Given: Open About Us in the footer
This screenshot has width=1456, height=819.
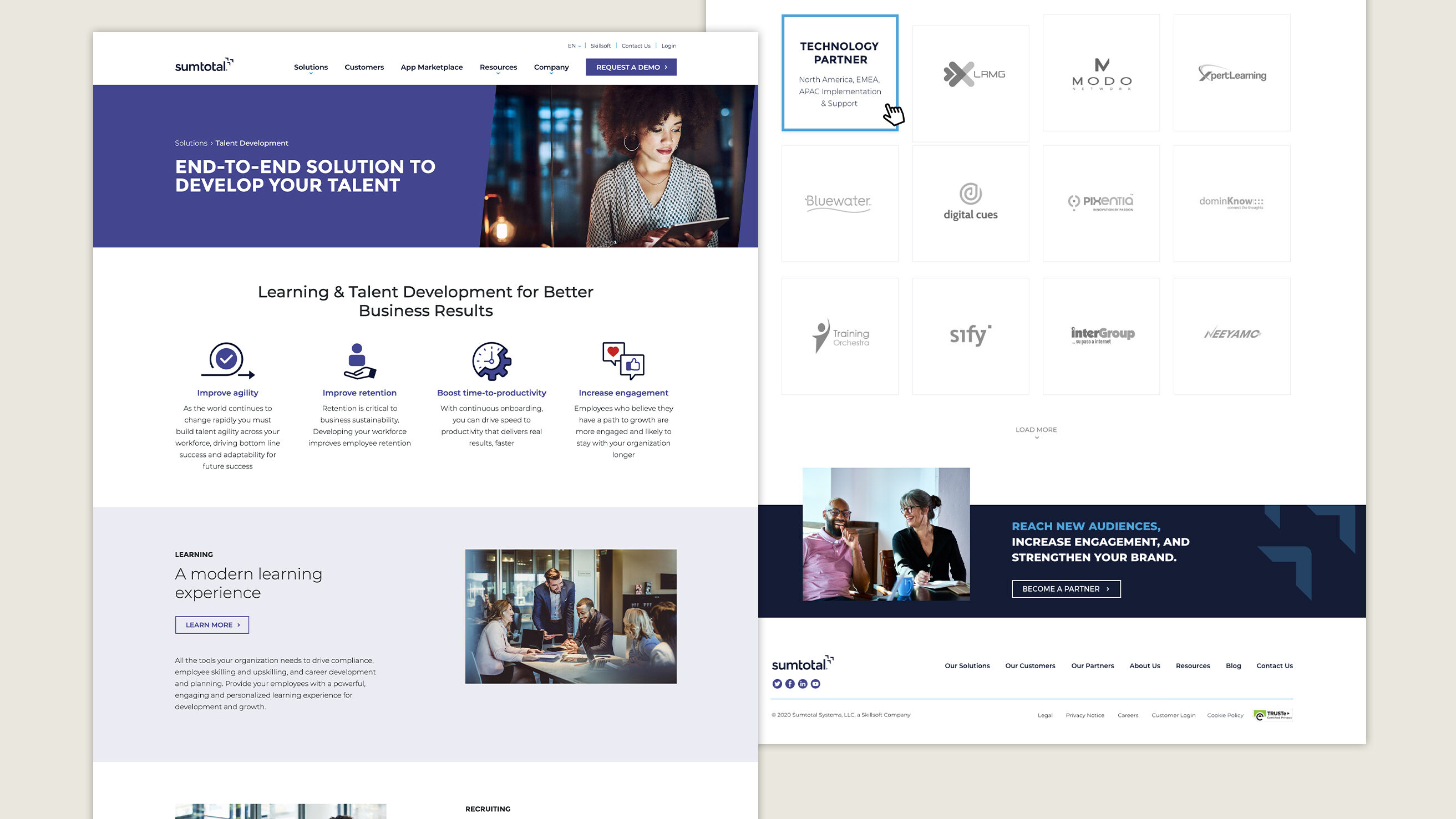Looking at the screenshot, I should tap(1145, 666).
